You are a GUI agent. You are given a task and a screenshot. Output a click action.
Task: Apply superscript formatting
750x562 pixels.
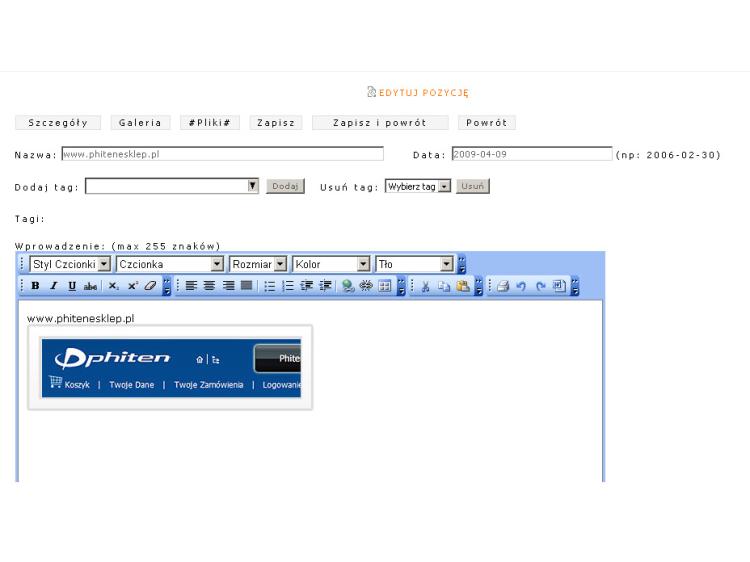pyautogui.click(x=132, y=286)
